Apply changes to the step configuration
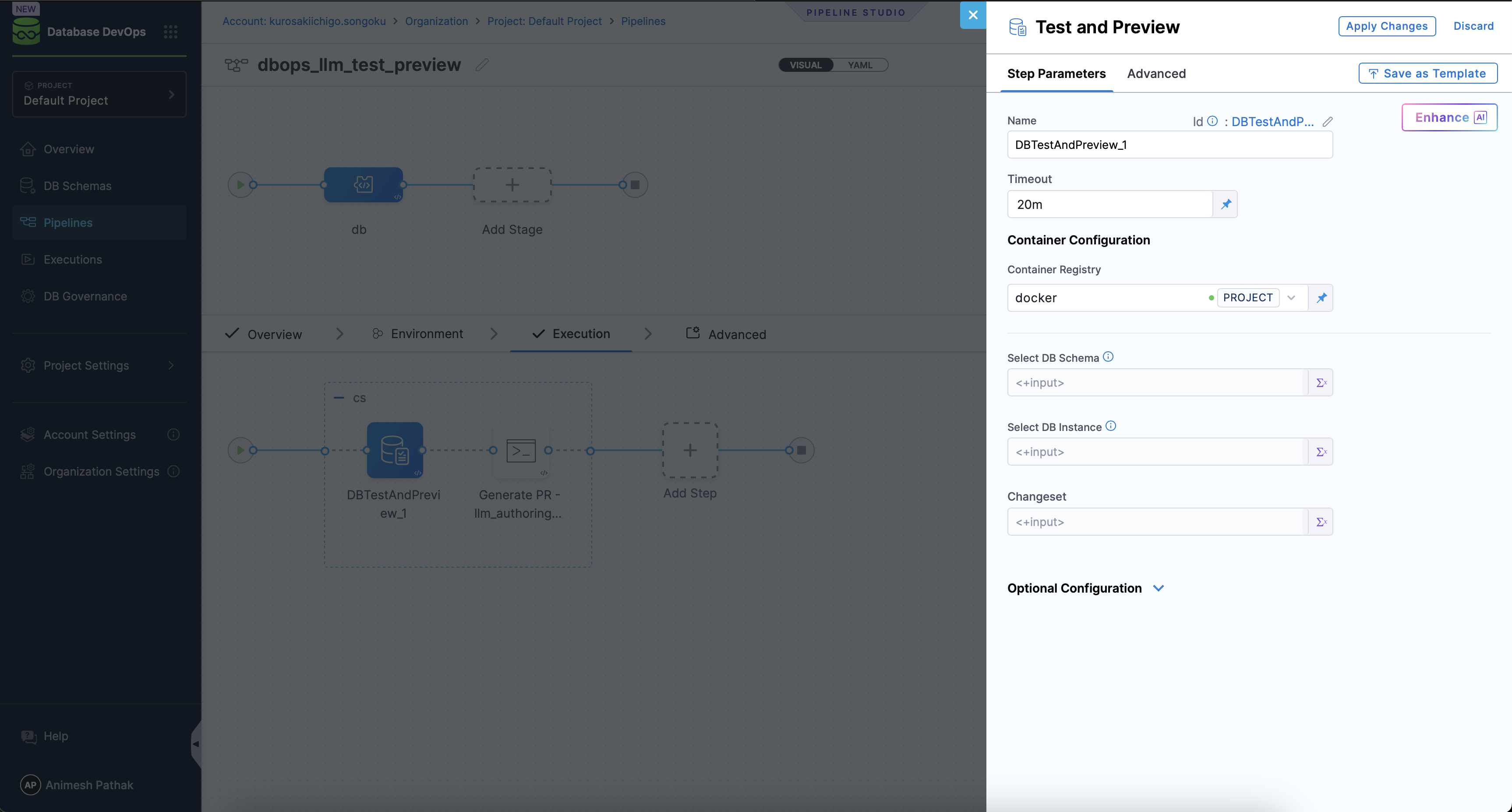Image resolution: width=1512 pixels, height=812 pixels. click(x=1386, y=26)
